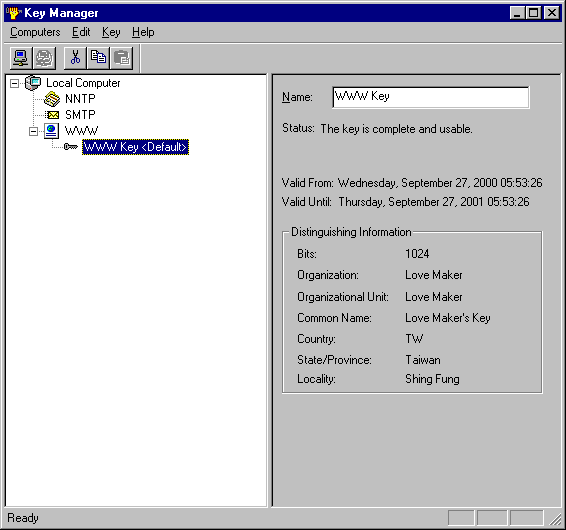Image resolution: width=566 pixels, height=530 pixels.
Task: Click the window resize grip corner
Action: pos(555,519)
